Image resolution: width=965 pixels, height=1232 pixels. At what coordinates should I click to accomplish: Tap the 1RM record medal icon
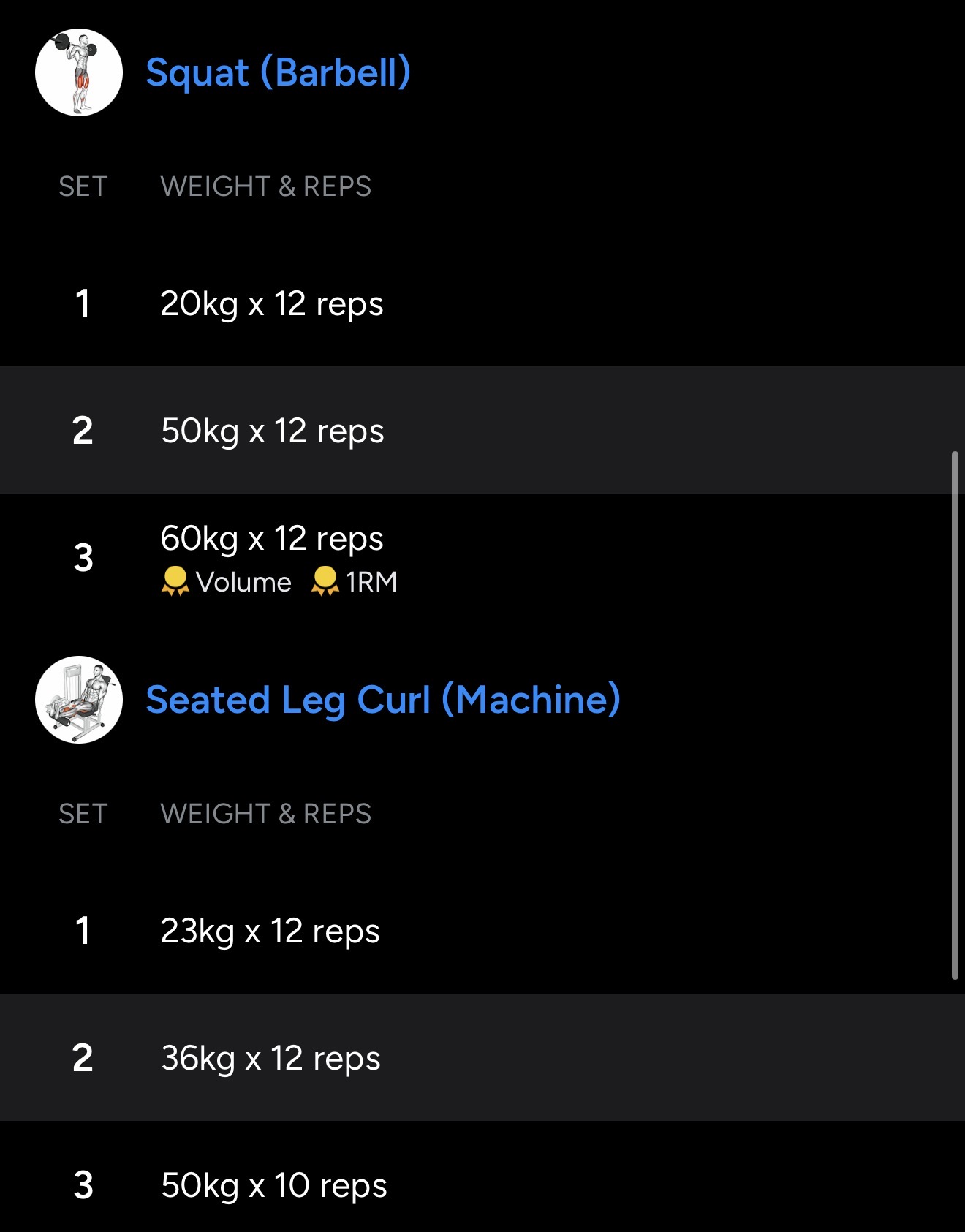pyautogui.click(x=325, y=581)
